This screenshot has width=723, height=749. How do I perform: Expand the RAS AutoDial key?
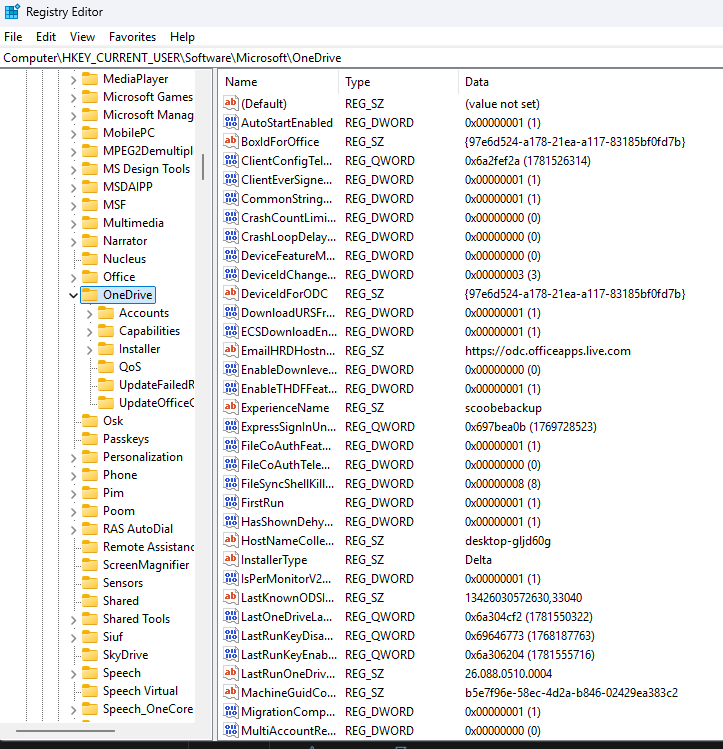[73, 530]
